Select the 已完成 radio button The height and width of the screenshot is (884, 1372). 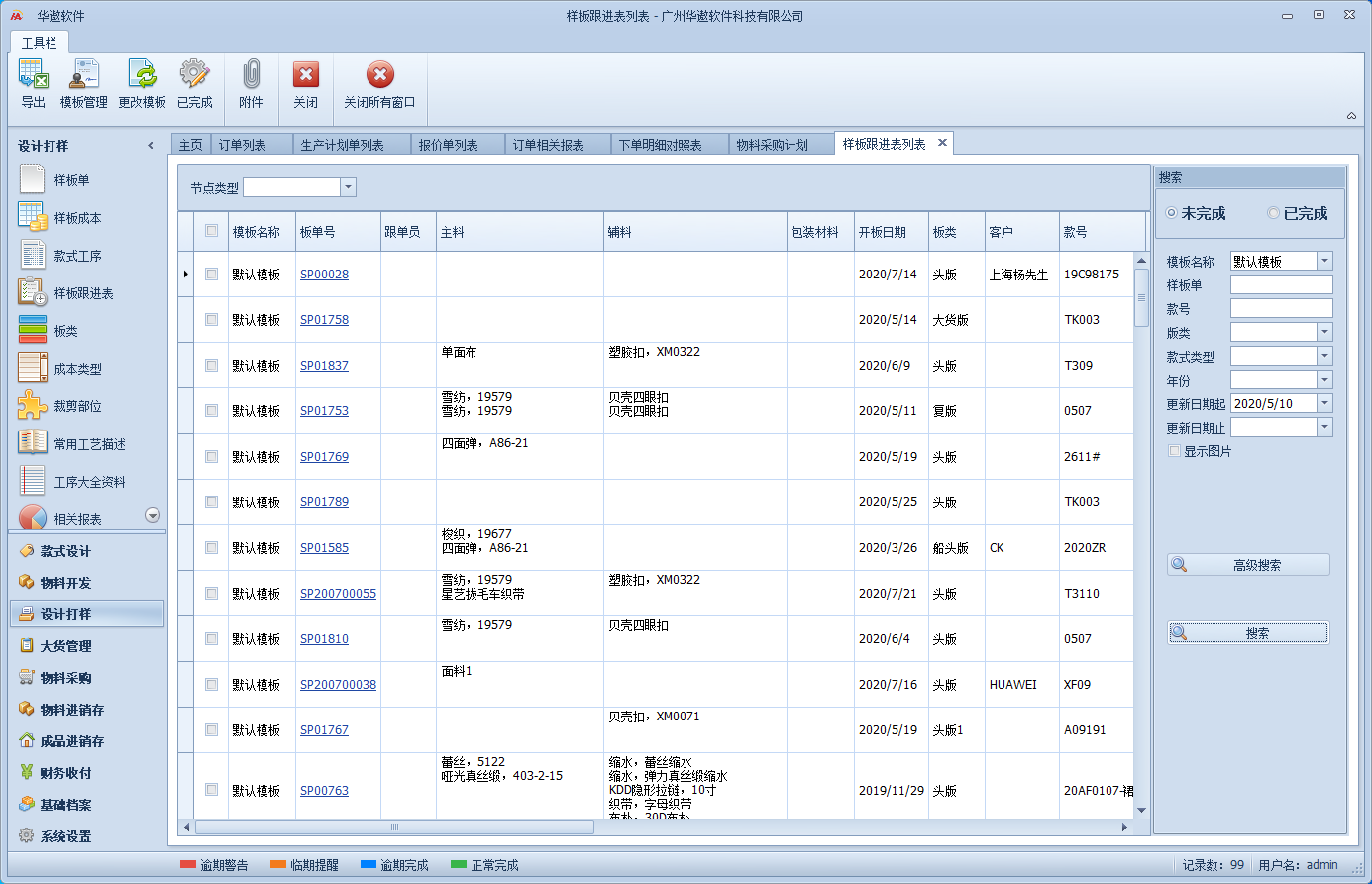pos(1274,214)
